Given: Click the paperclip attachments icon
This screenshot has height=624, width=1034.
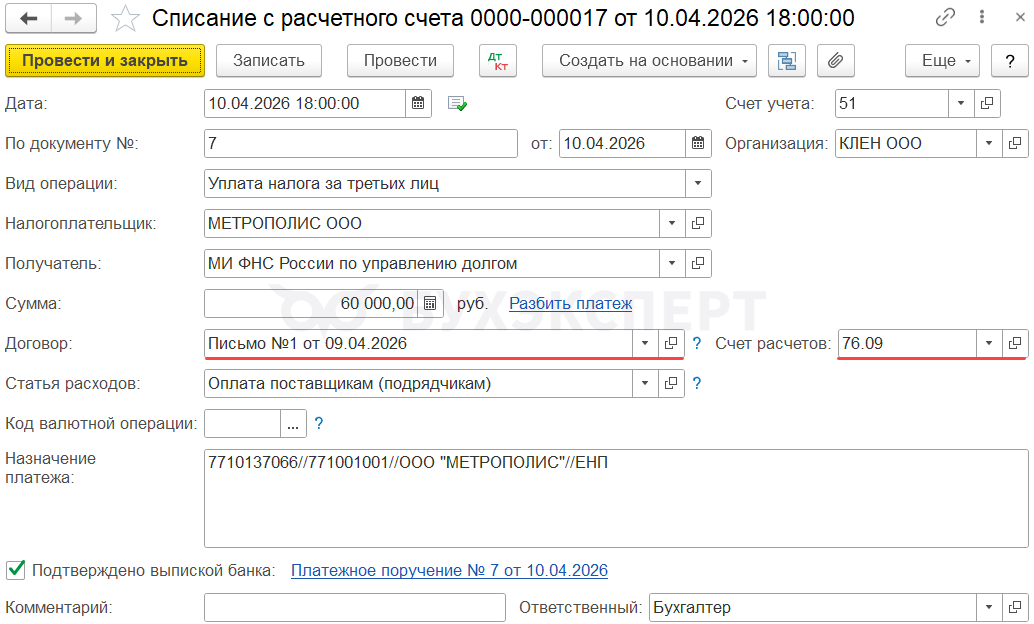Looking at the screenshot, I should tap(835, 61).
